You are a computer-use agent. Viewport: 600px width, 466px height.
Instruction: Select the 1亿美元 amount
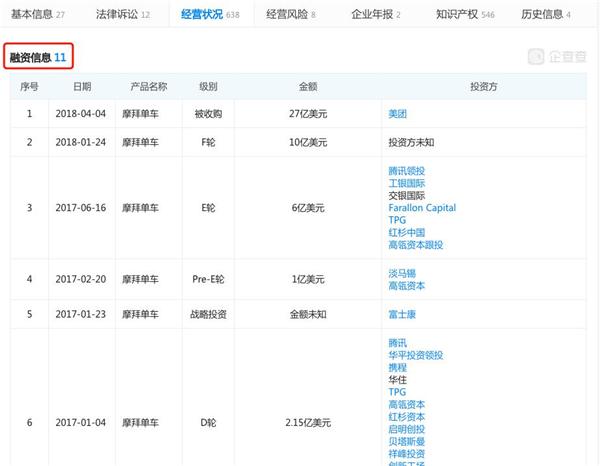click(x=308, y=279)
